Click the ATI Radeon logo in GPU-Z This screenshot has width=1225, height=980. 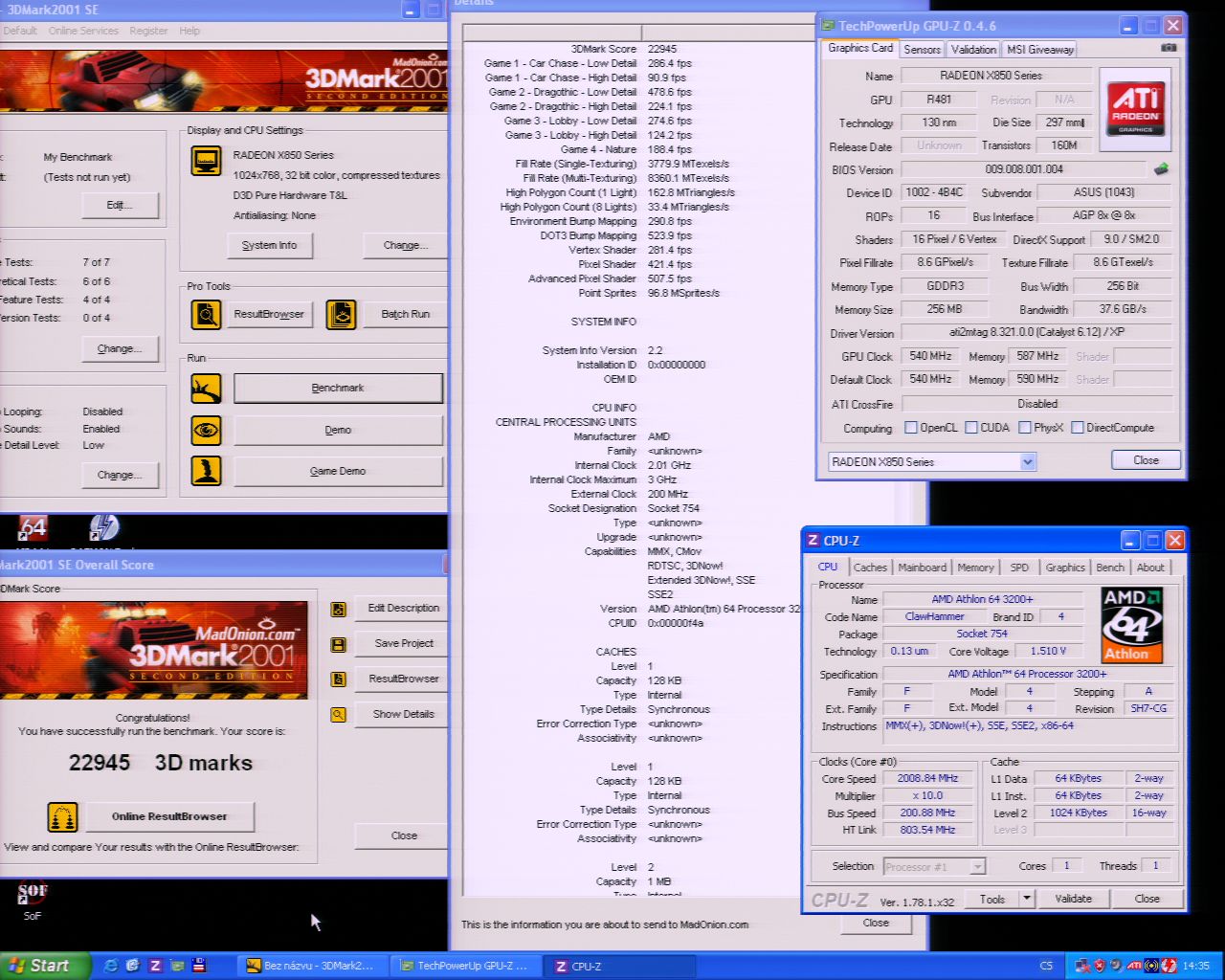click(x=1136, y=108)
